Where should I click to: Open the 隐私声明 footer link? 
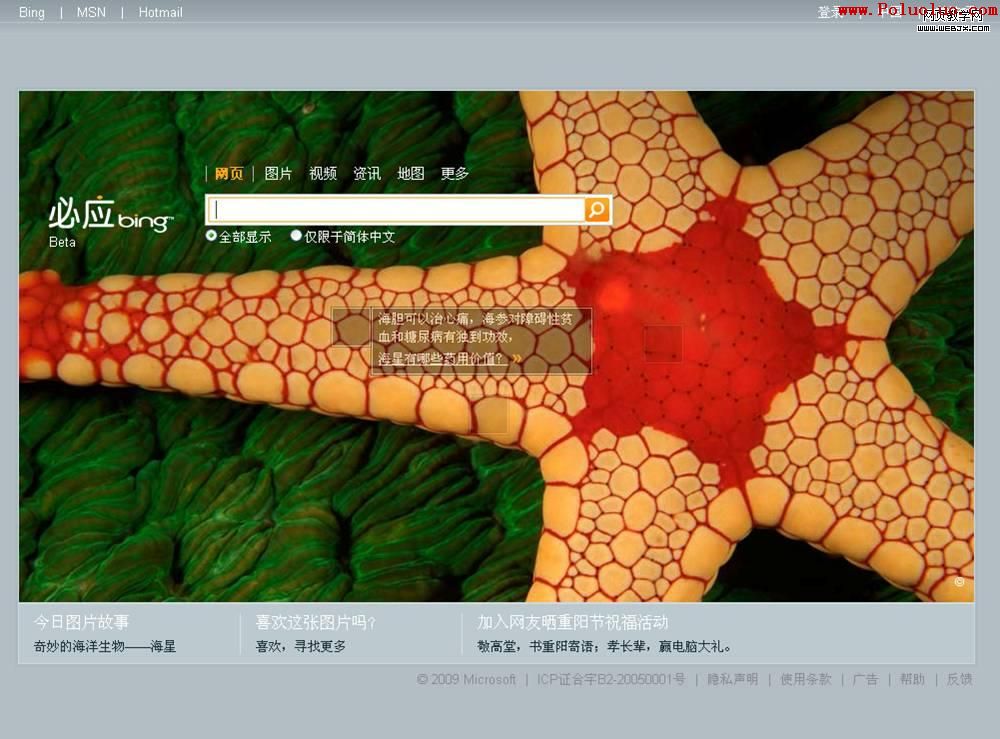[732, 680]
